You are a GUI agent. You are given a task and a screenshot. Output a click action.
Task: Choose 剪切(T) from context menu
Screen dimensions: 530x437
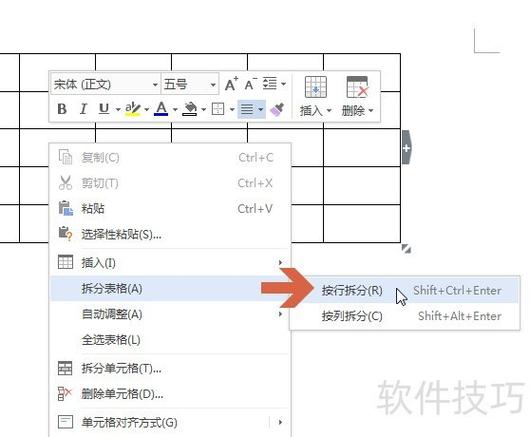click(170, 183)
